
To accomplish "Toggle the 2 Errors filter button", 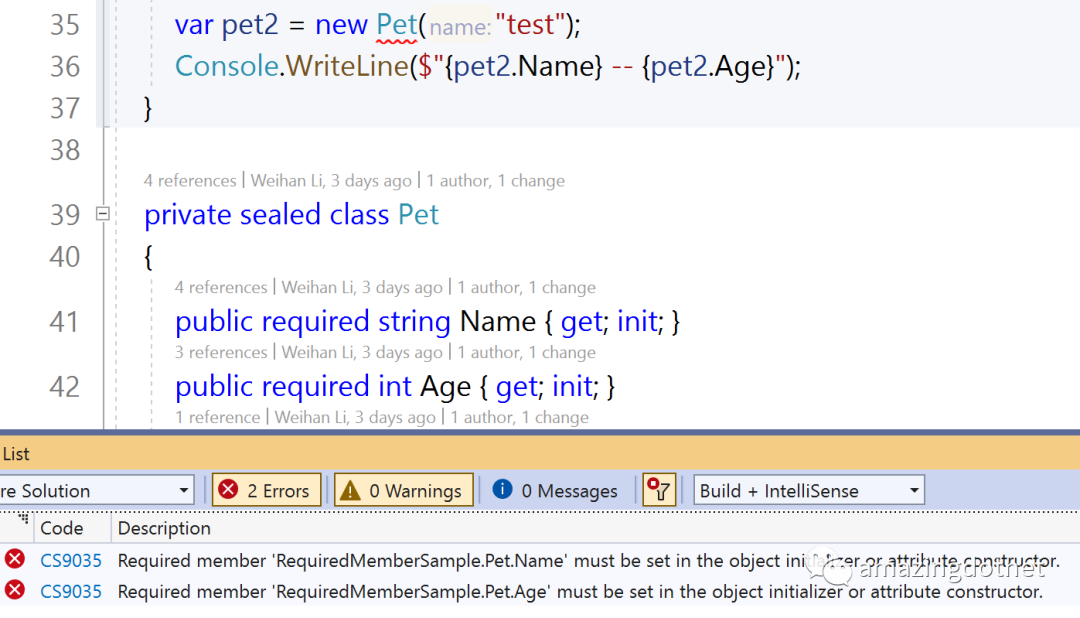I will pos(266,490).
